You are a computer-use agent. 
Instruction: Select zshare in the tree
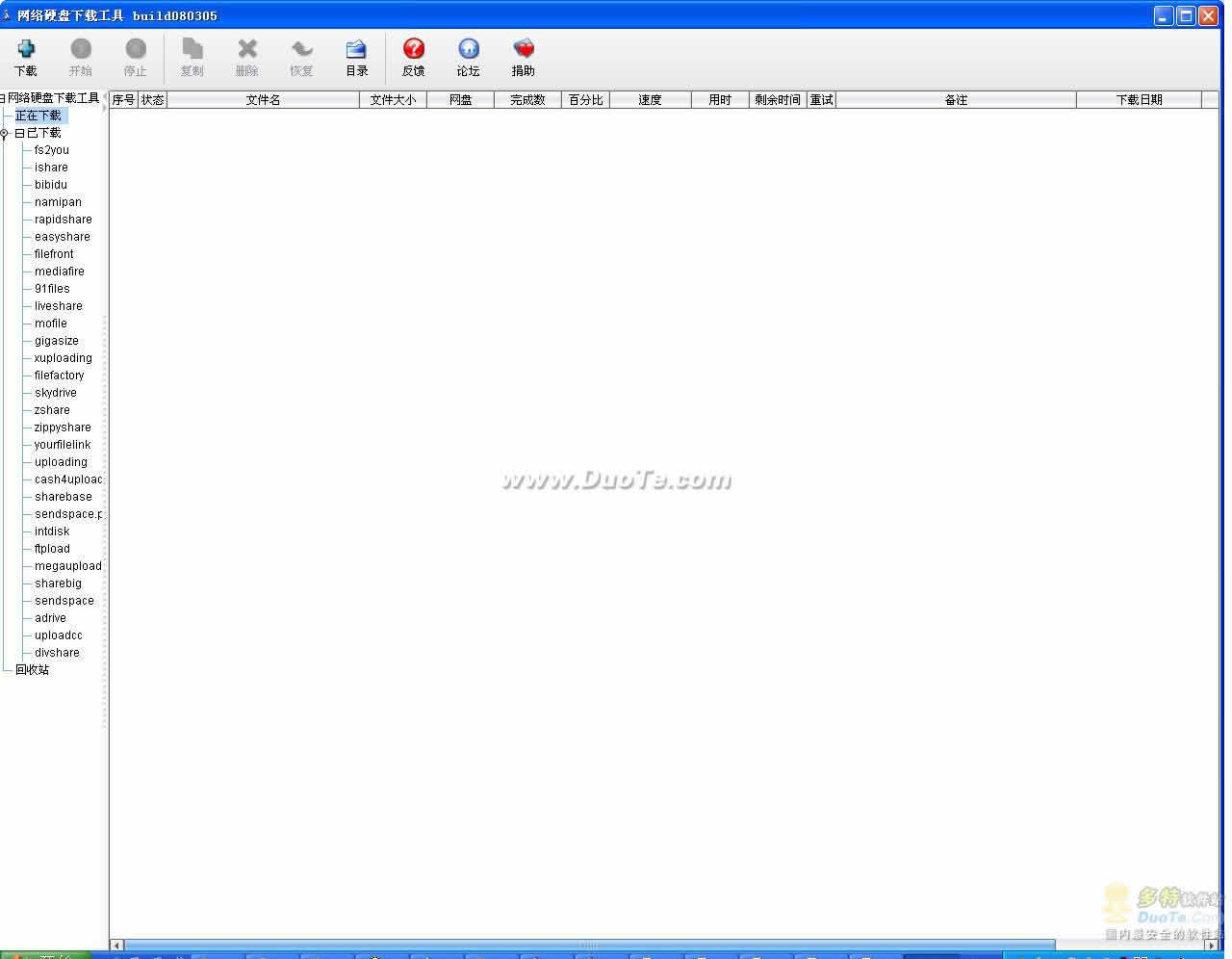click(x=52, y=410)
